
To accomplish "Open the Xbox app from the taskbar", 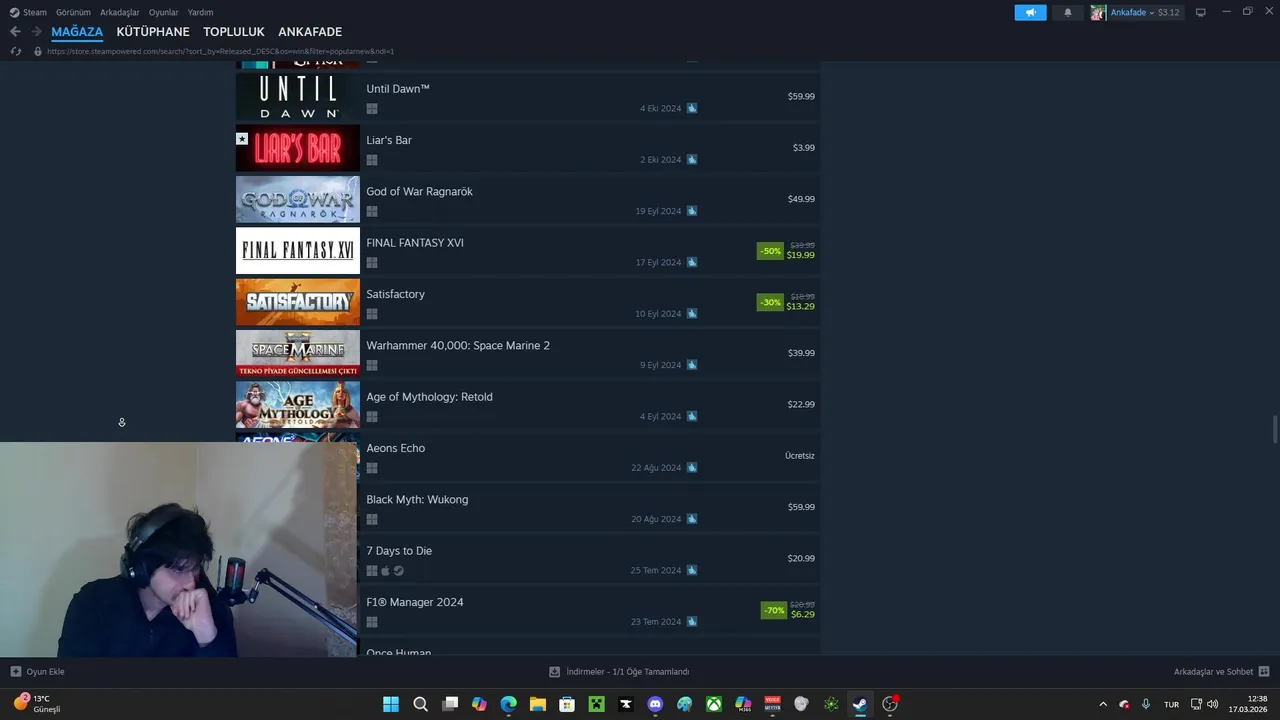I will click(x=714, y=704).
